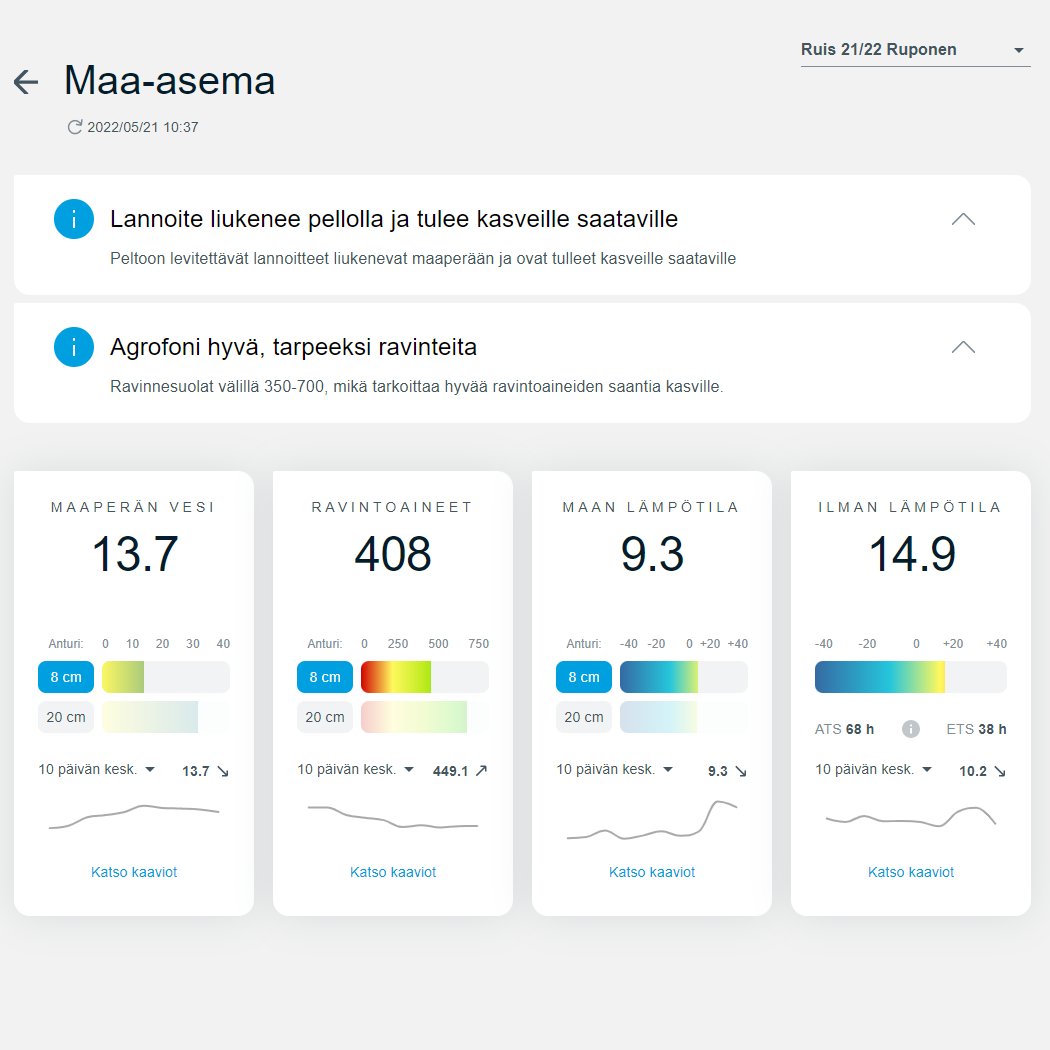Open 10 päivän kesk. dropdown in Maan lämpötila

click(x=615, y=769)
